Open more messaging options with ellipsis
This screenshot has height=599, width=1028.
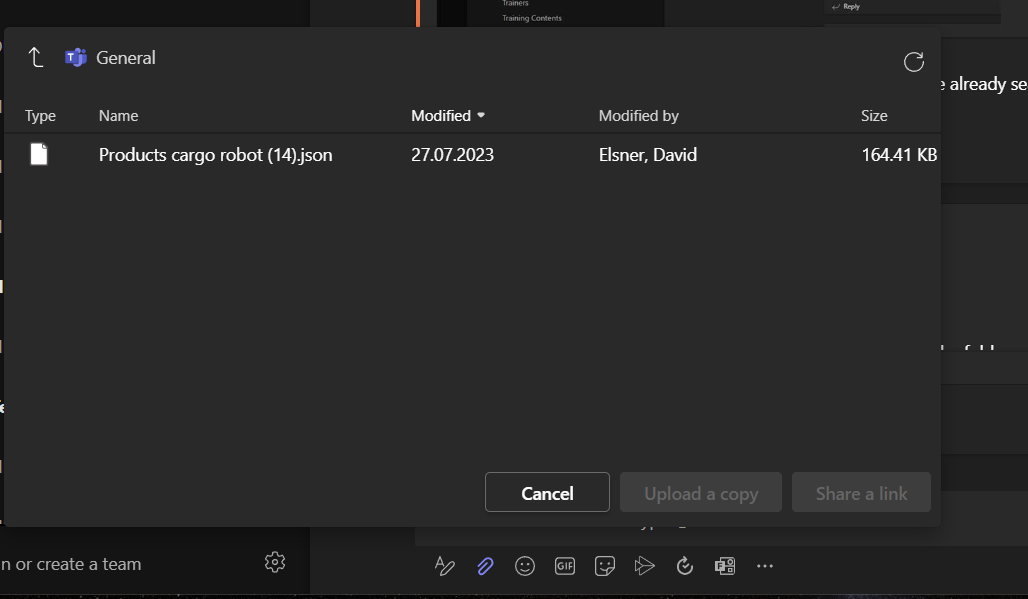[765, 566]
